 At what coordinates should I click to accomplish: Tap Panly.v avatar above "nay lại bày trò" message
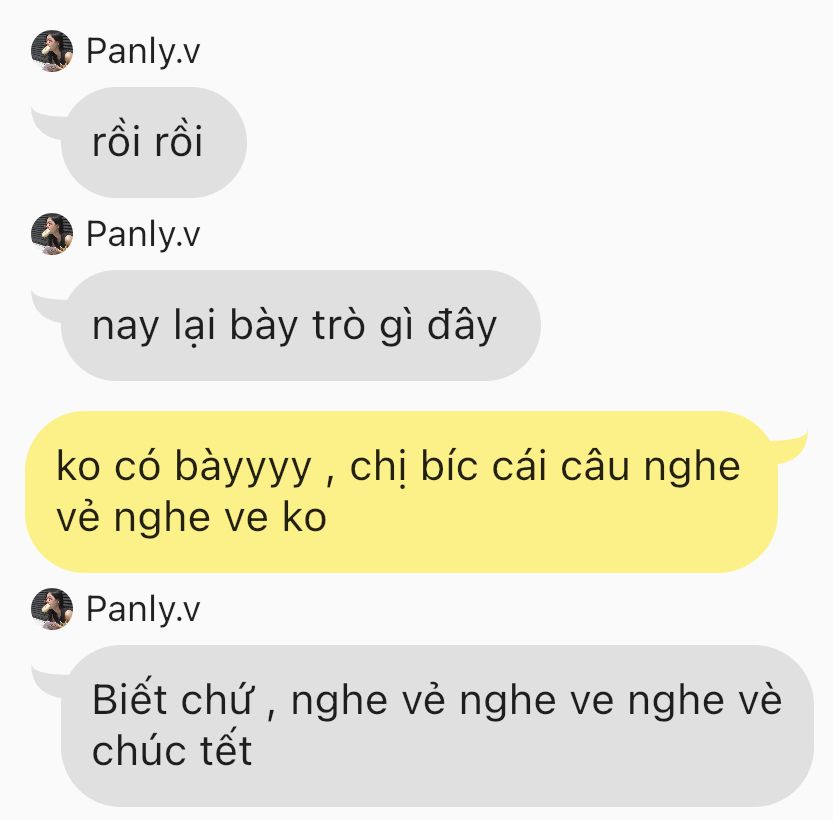[x=52, y=234]
